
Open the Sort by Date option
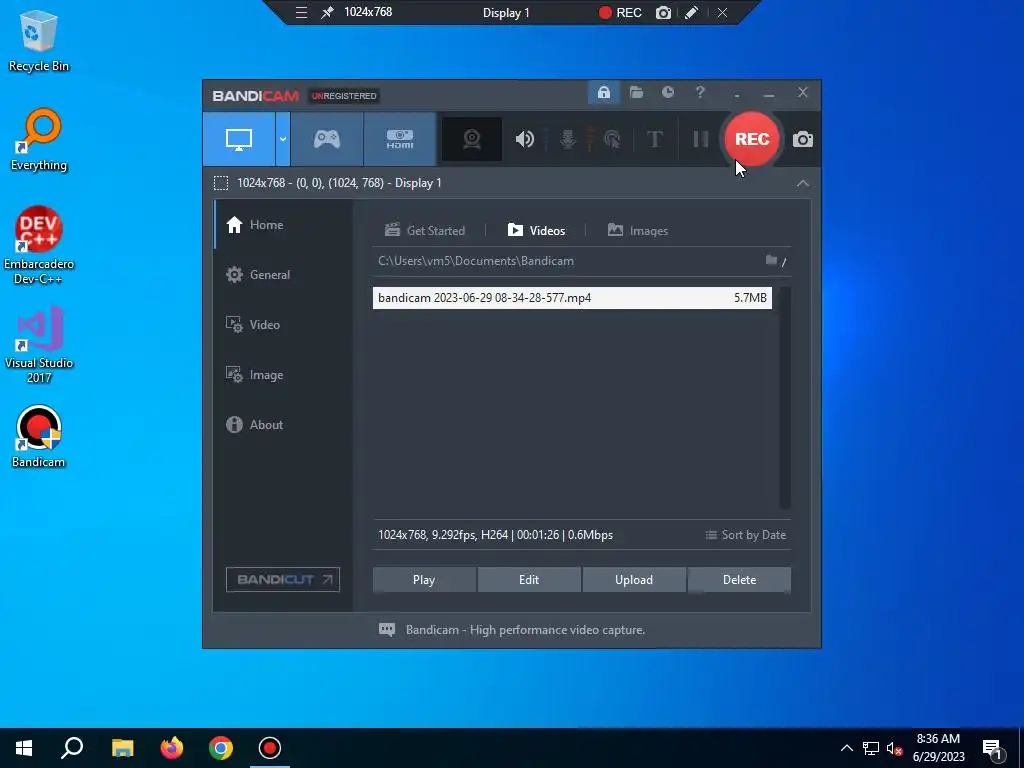point(745,535)
